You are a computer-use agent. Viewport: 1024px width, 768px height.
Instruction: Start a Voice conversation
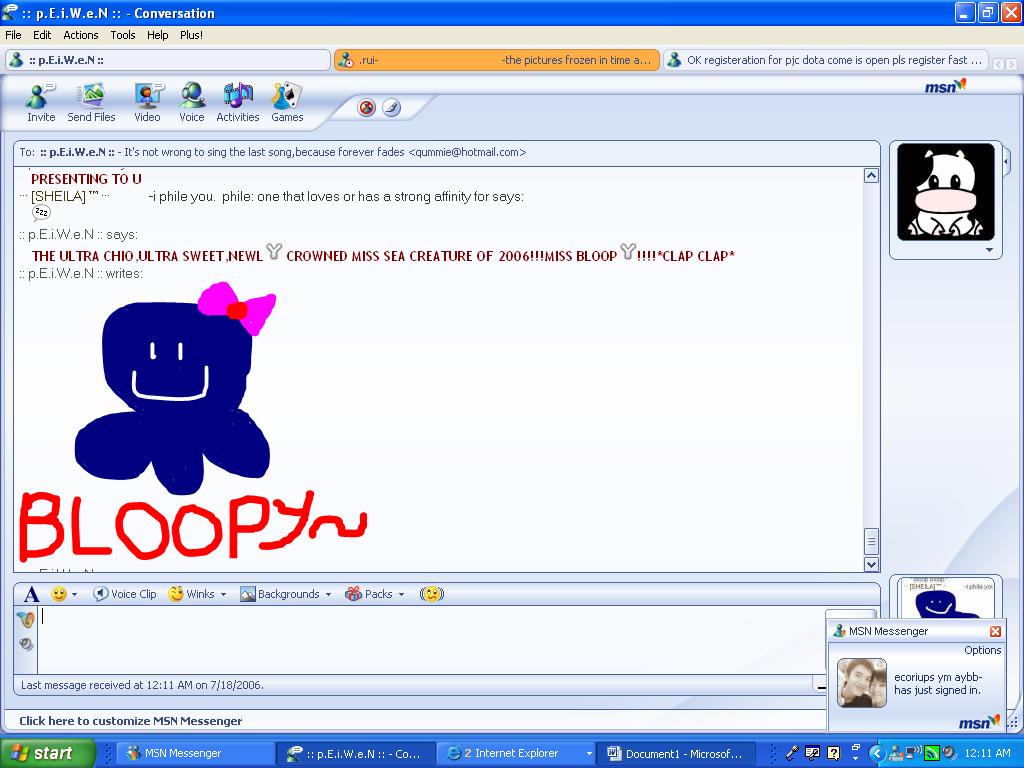pyautogui.click(x=192, y=103)
